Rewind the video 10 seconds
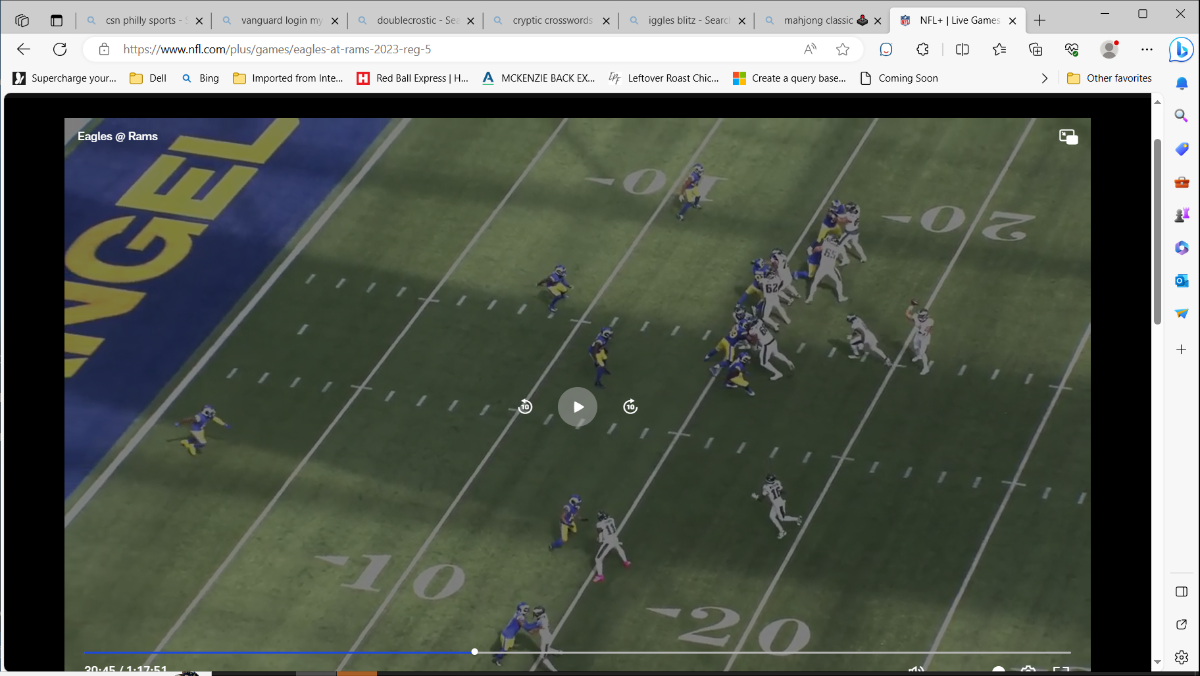Screen dimensions: 1200x676 (525, 407)
